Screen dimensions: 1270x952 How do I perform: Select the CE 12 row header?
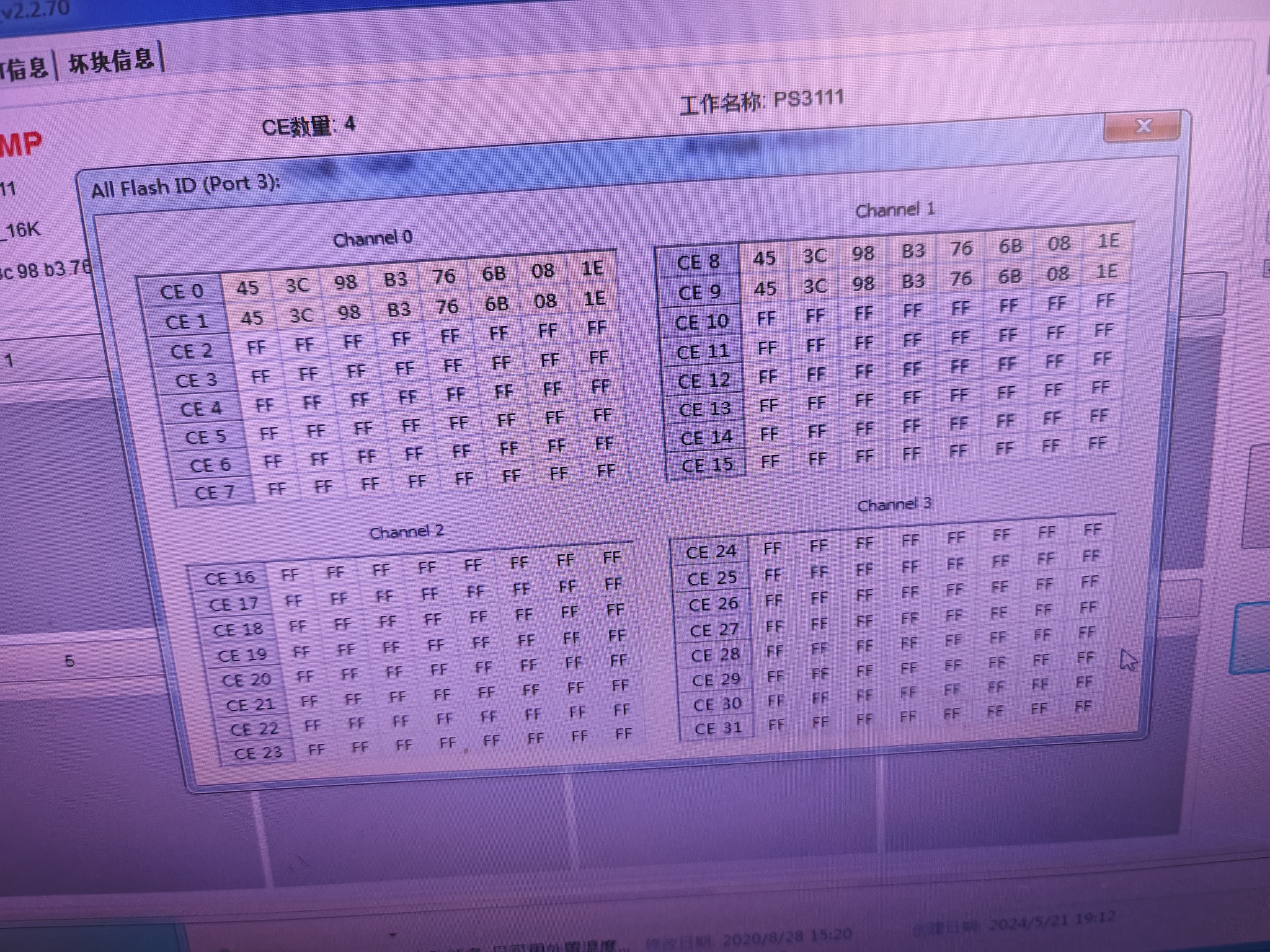tap(704, 380)
